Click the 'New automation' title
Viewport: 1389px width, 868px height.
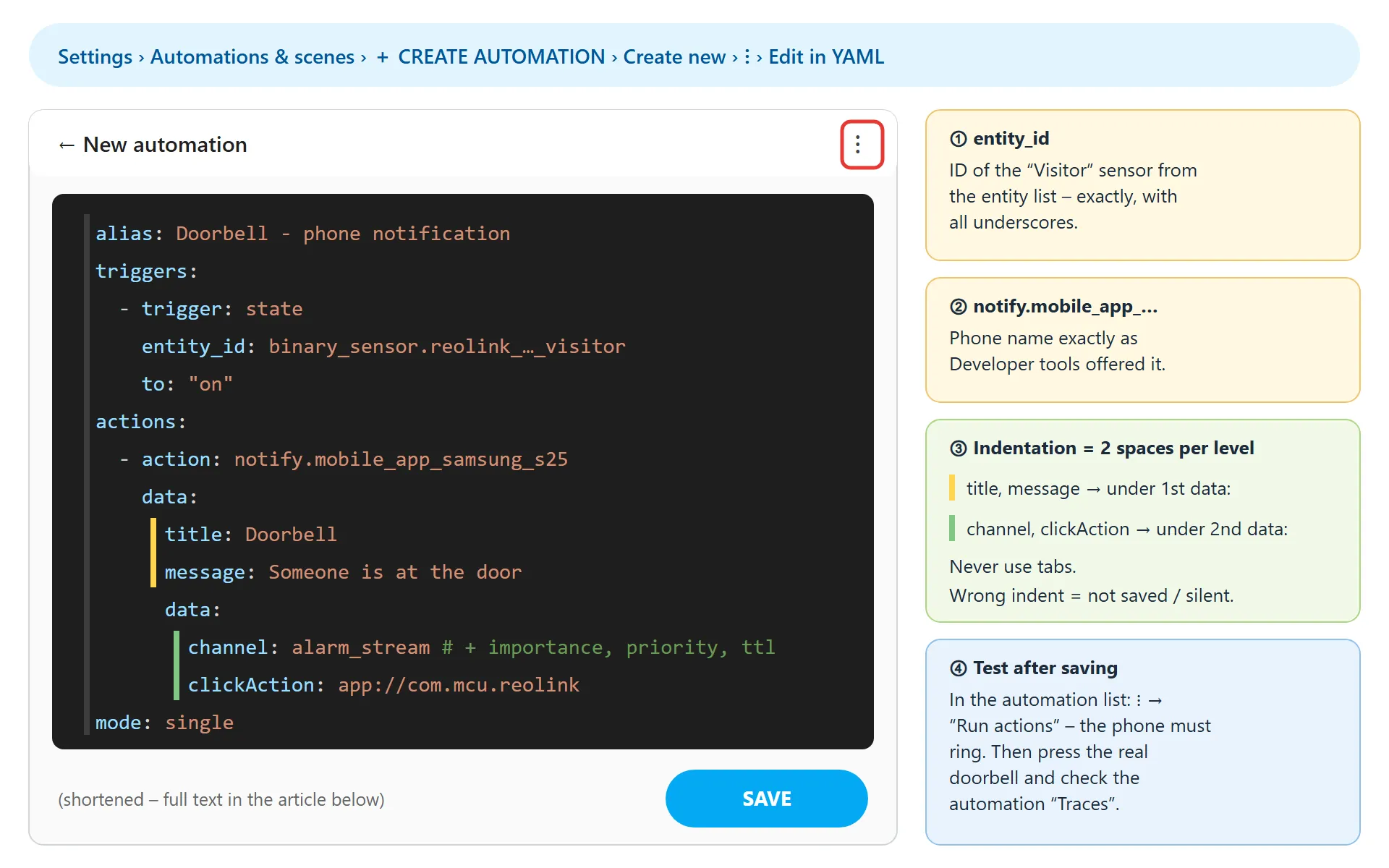165,145
